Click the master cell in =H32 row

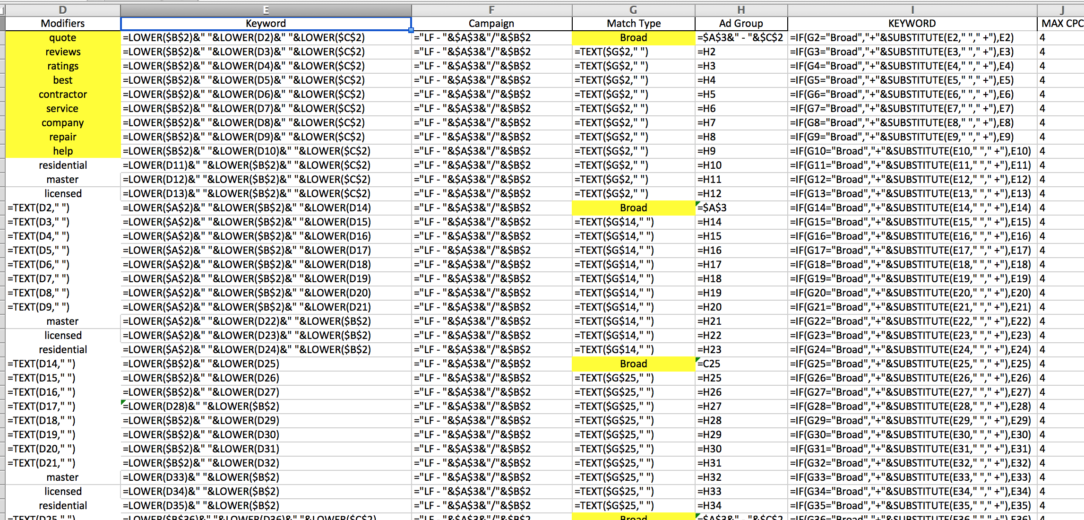pos(63,476)
